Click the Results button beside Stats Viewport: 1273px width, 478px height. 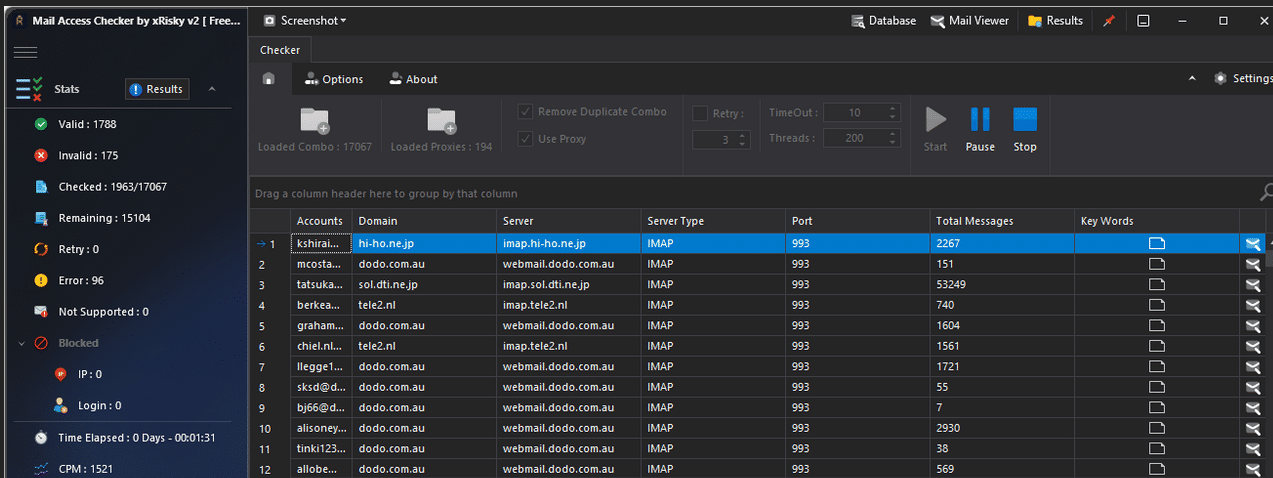[x=156, y=89]
